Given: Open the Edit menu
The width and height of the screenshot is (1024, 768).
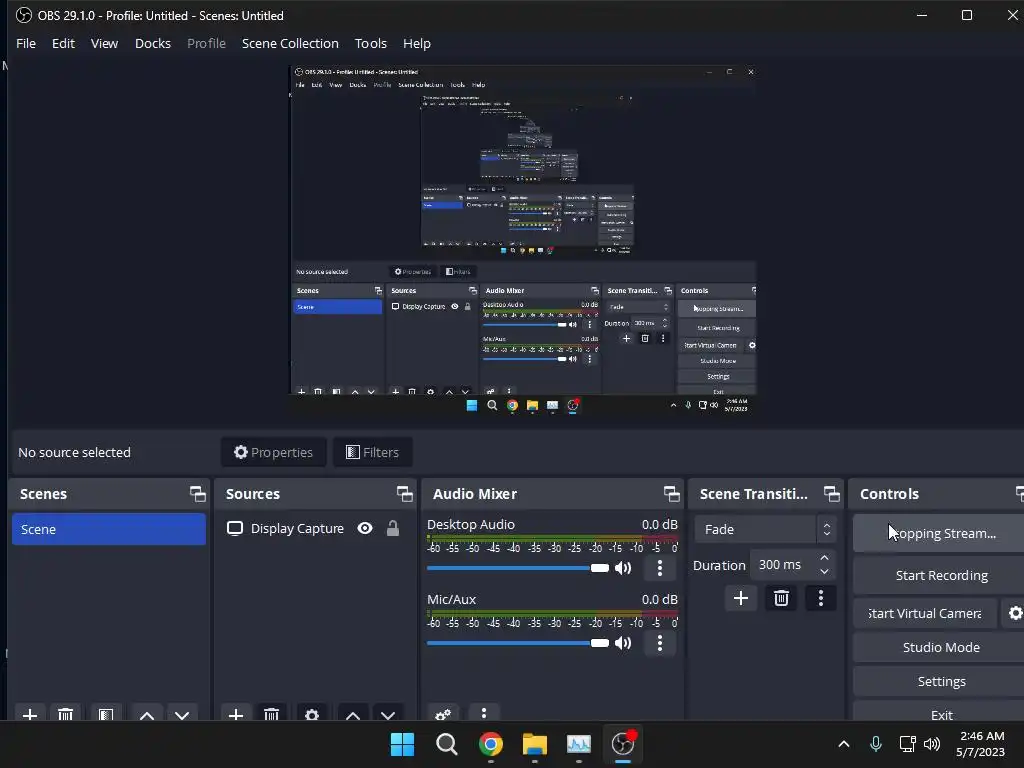Looking at the screenshot, I should 63,43.
